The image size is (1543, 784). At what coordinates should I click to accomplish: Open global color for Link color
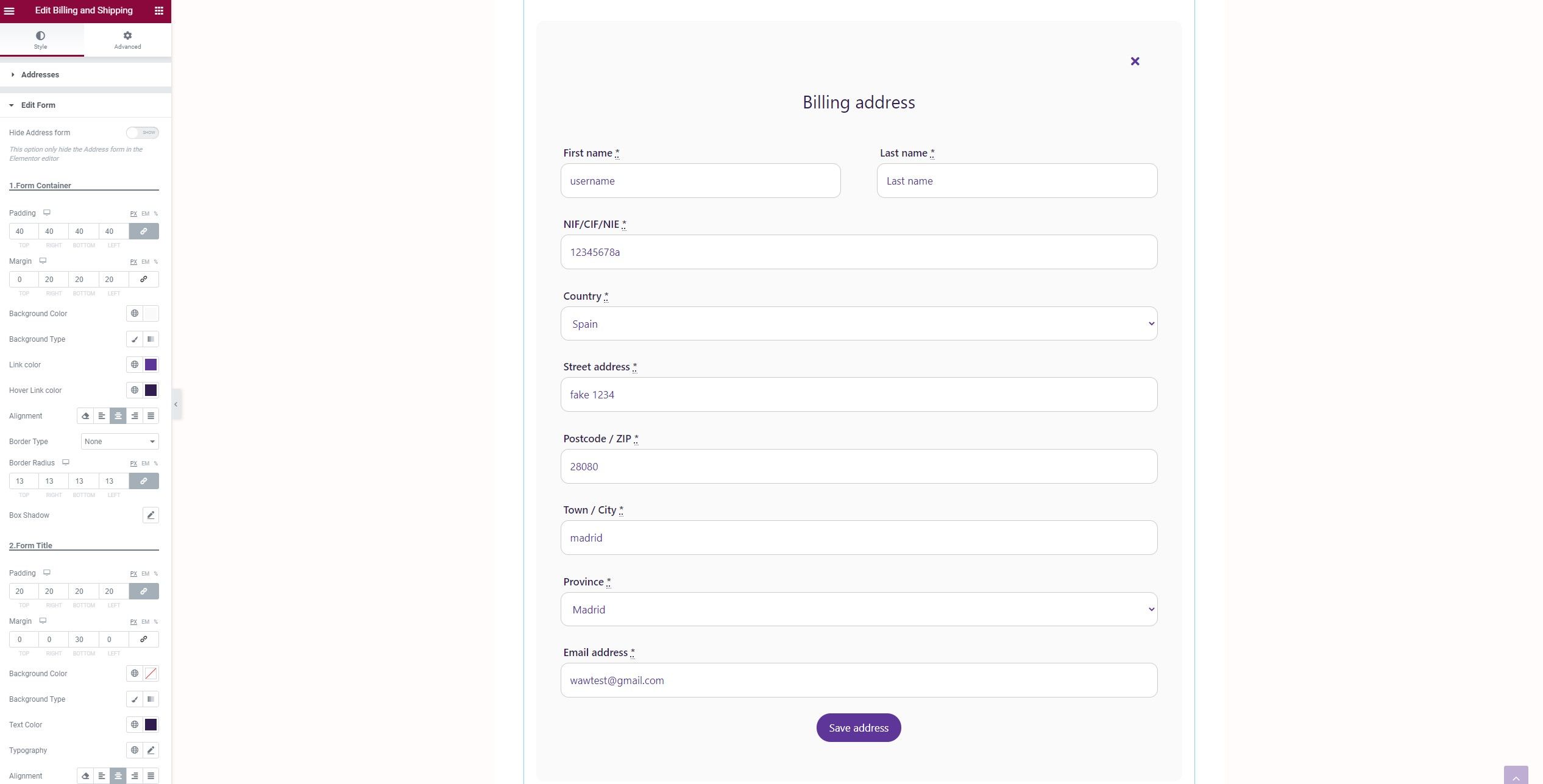point(135,365)
